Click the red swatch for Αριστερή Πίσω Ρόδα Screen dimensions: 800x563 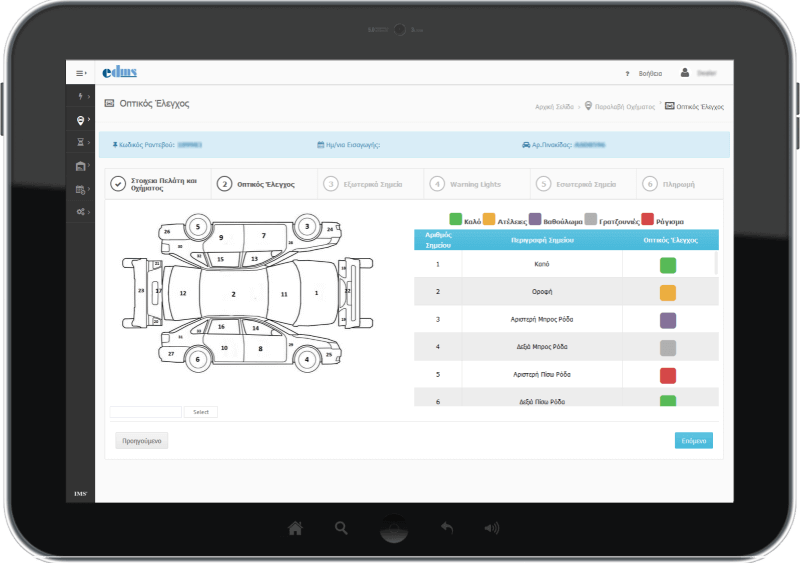point(668,375)
